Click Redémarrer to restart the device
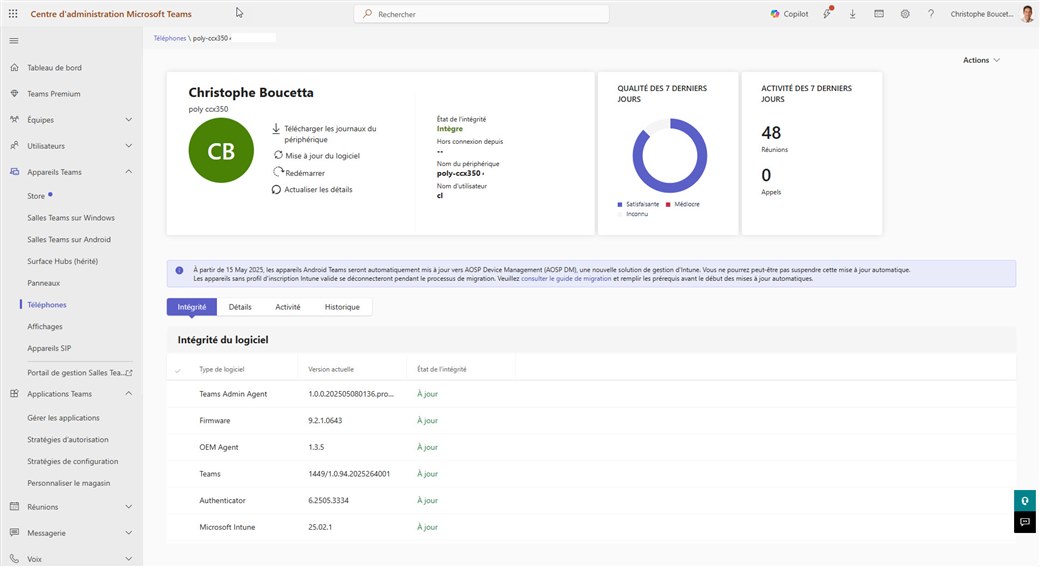Viewport: 1040px width, 567px height. click(307, 172)
